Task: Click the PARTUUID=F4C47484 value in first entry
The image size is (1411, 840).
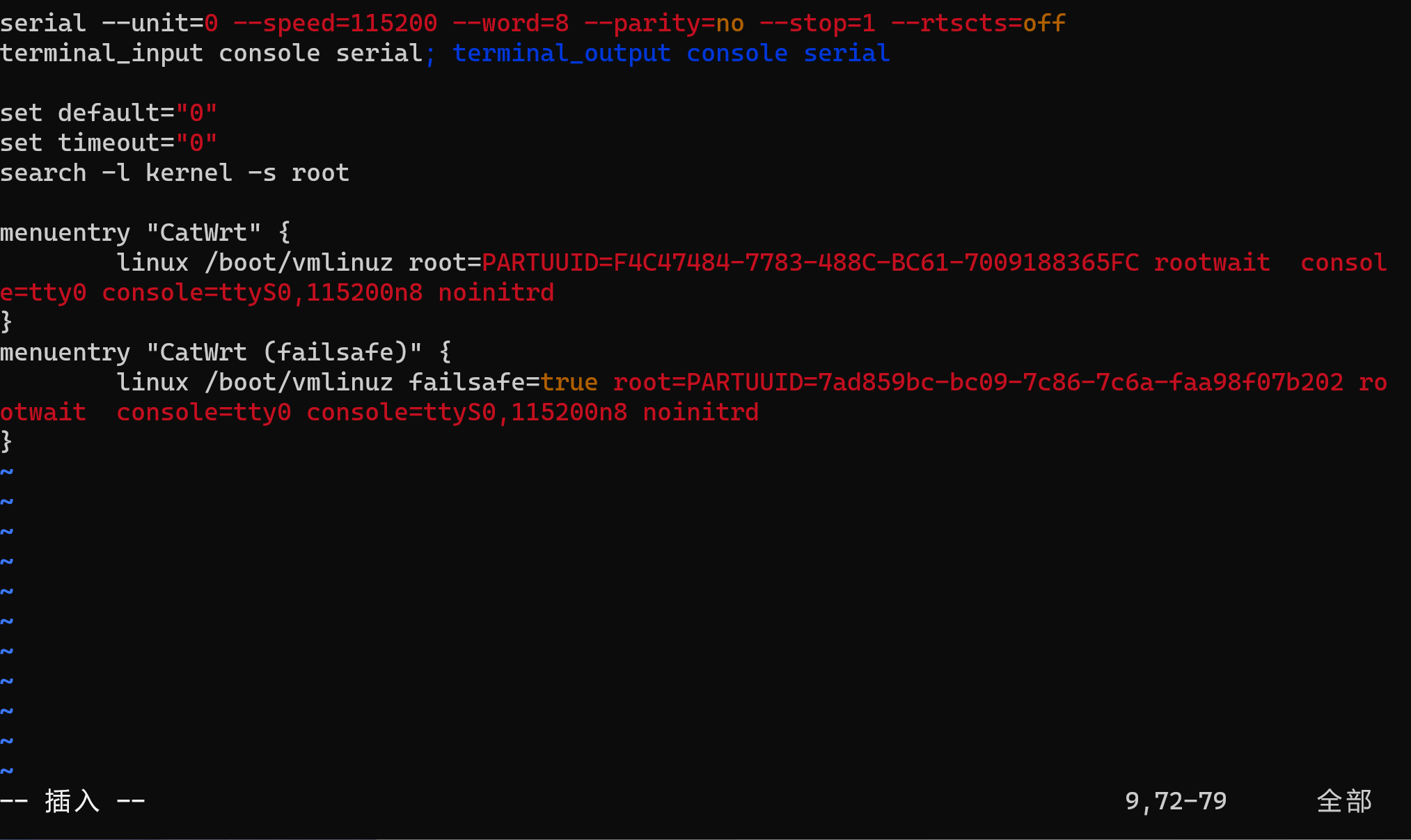Action: click(810, 263)
